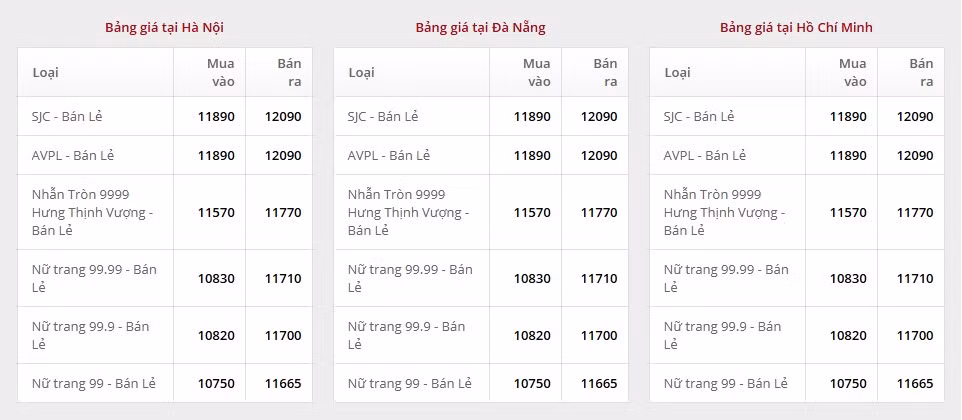Click sell price 11700 in Đà Nẵng table
962x420 pixels.
coord(599,335)
